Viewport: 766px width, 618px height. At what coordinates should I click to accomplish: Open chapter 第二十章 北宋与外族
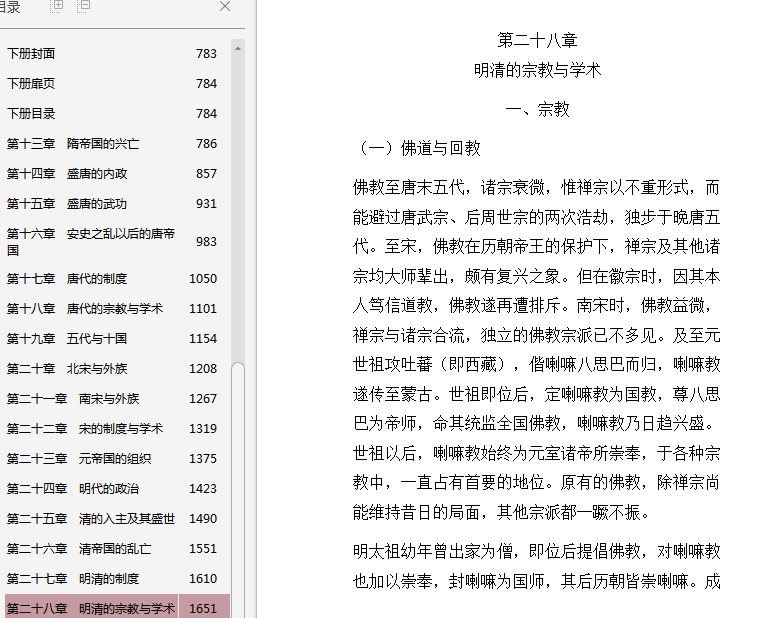(67, 369)
